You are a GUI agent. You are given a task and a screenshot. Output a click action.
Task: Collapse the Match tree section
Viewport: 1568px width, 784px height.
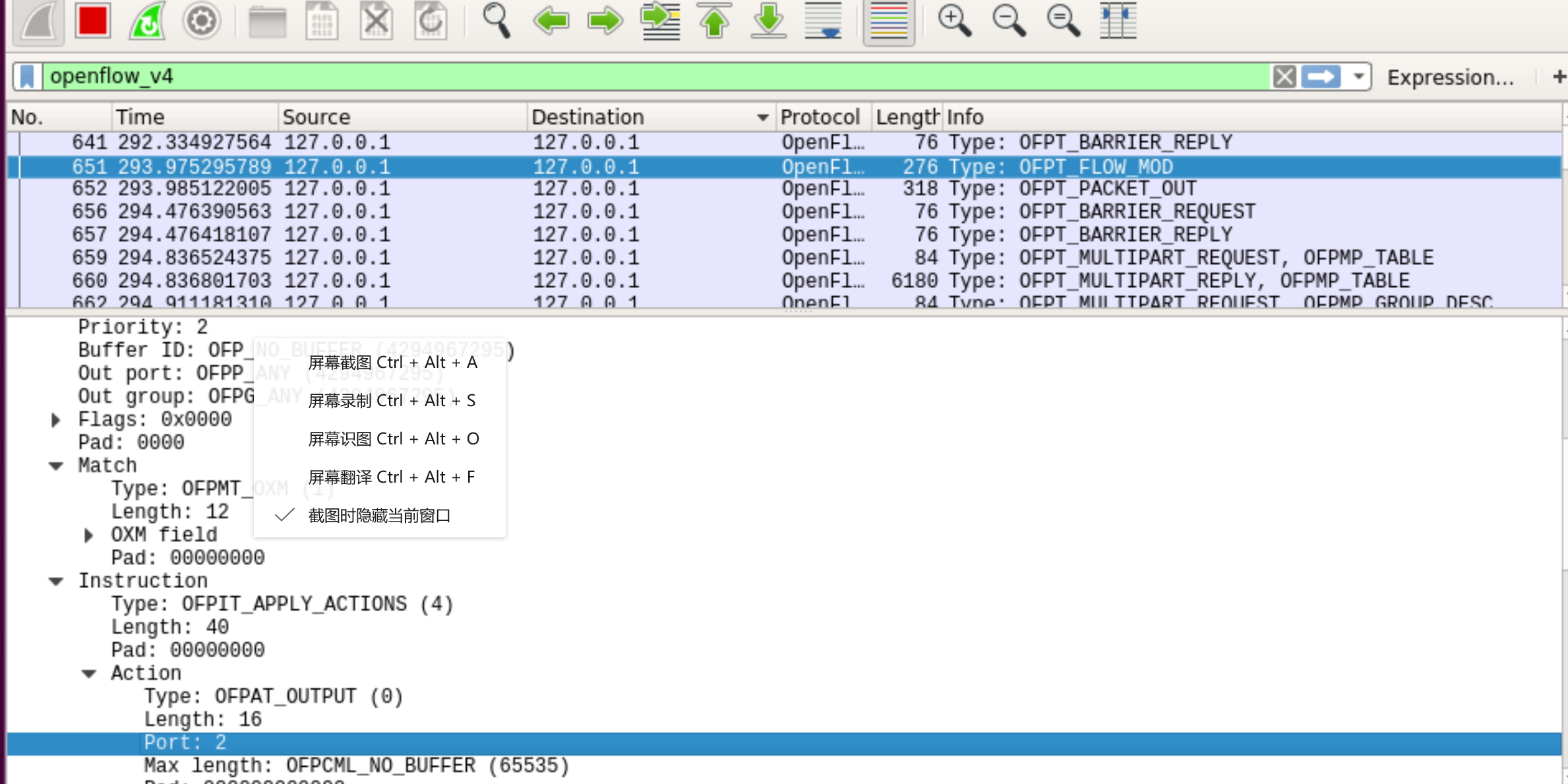click(x=56, y=466)
